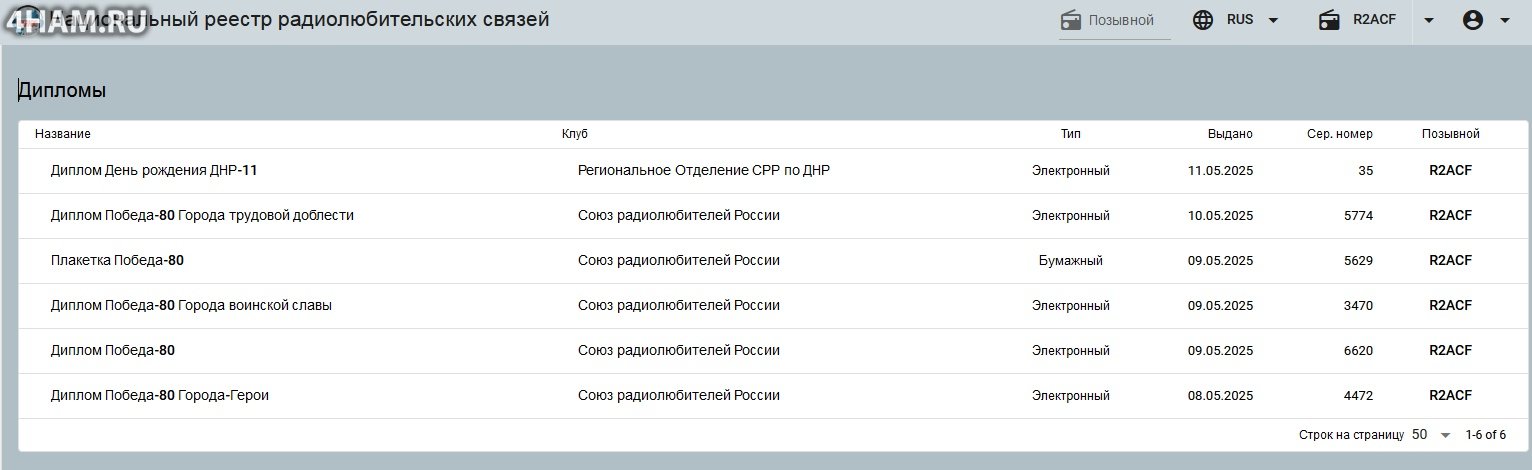This screenshot has width=1532, height=470.
Task: Click R2ACF callsign in the serial 5774 row
Action: tap(1450, 216)
